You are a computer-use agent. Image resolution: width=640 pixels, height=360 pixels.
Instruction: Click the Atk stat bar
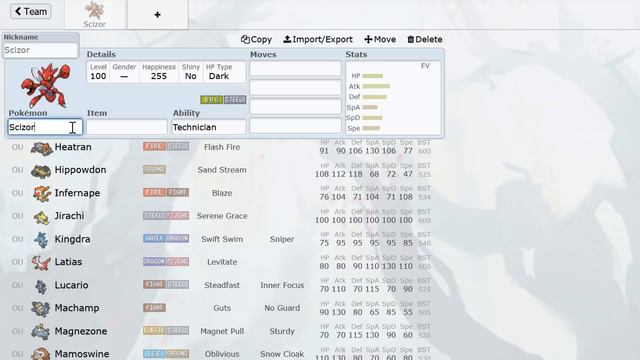tap(376, 87)
